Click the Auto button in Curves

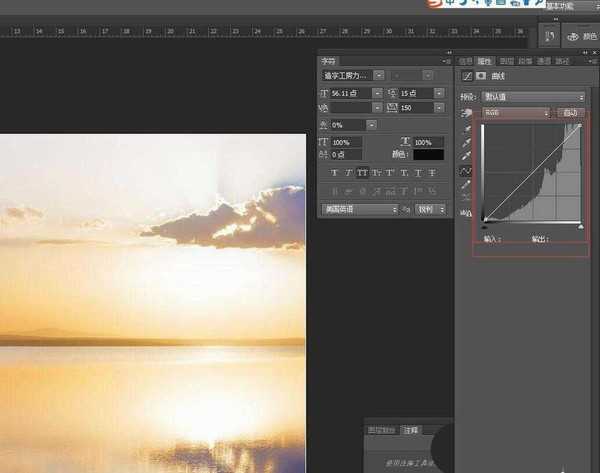[570, 114]
